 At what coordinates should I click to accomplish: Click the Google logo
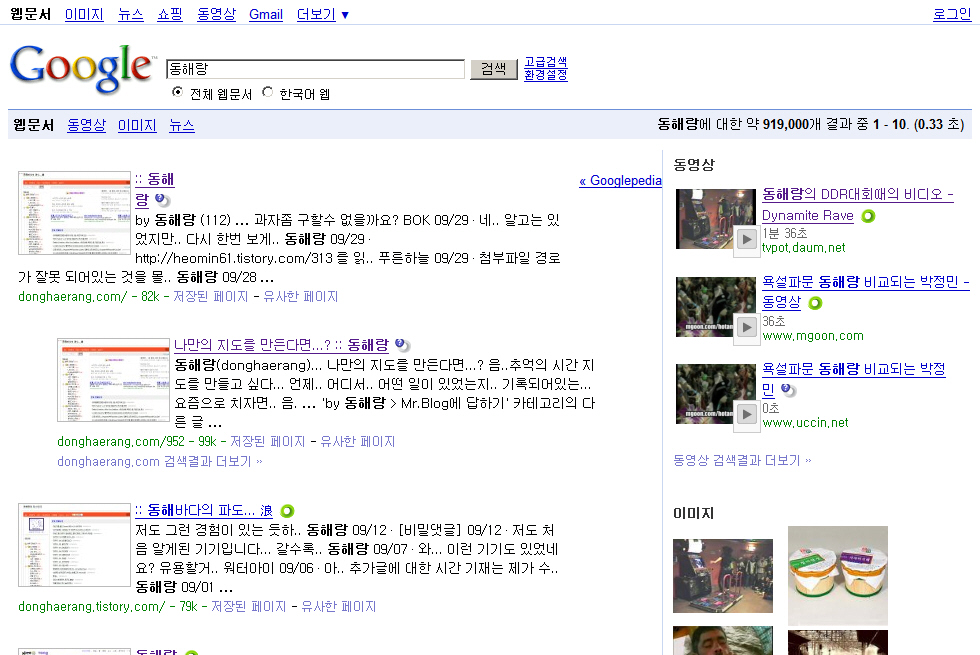(81, 68)
